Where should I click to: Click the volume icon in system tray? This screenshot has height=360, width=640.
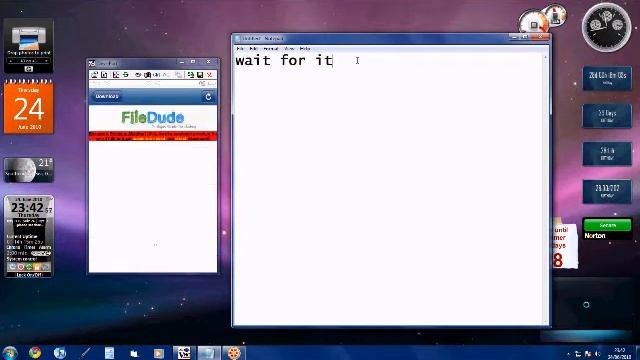598,354
